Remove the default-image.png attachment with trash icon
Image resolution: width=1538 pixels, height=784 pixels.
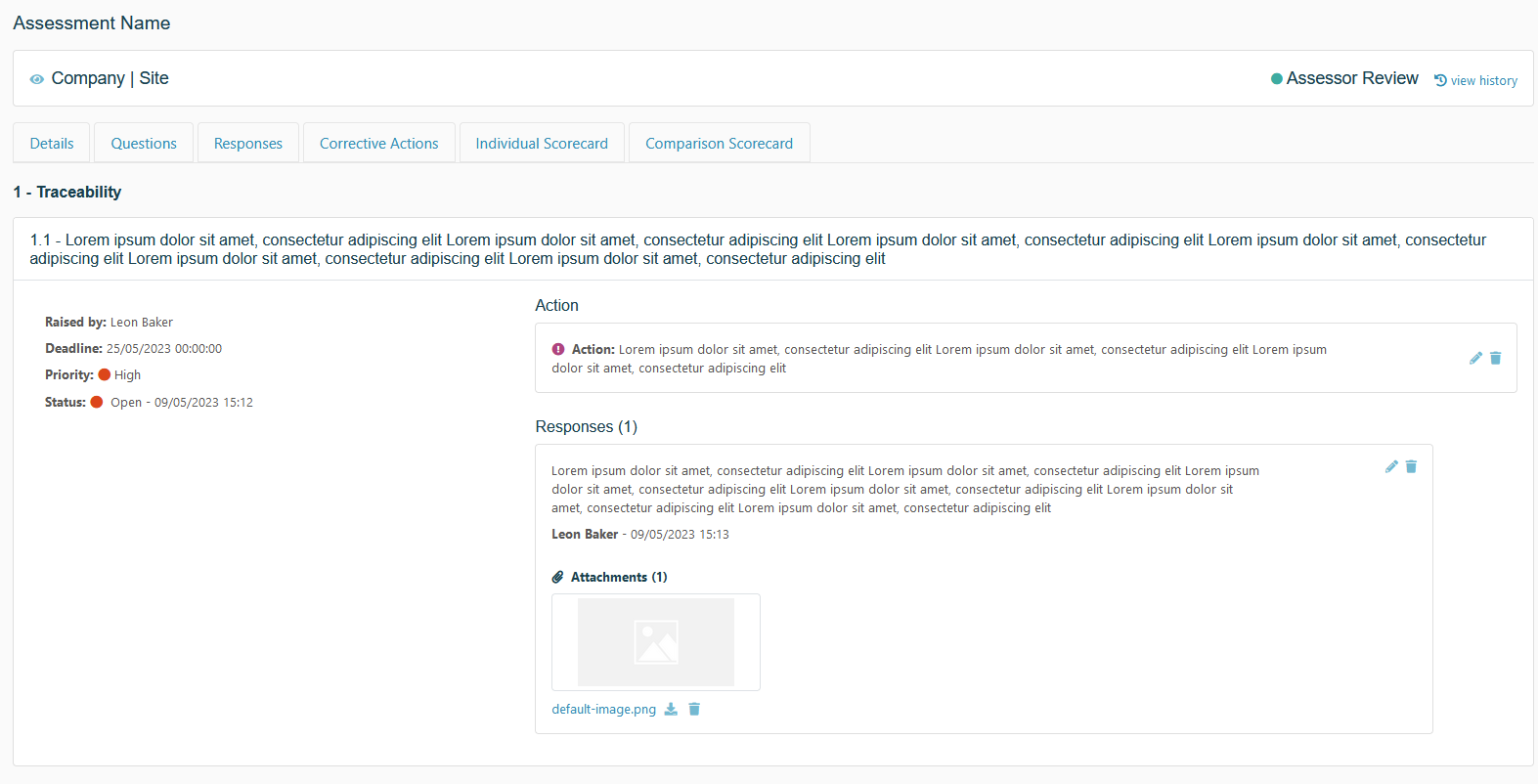pyautogui.click(x=694, y=710)
